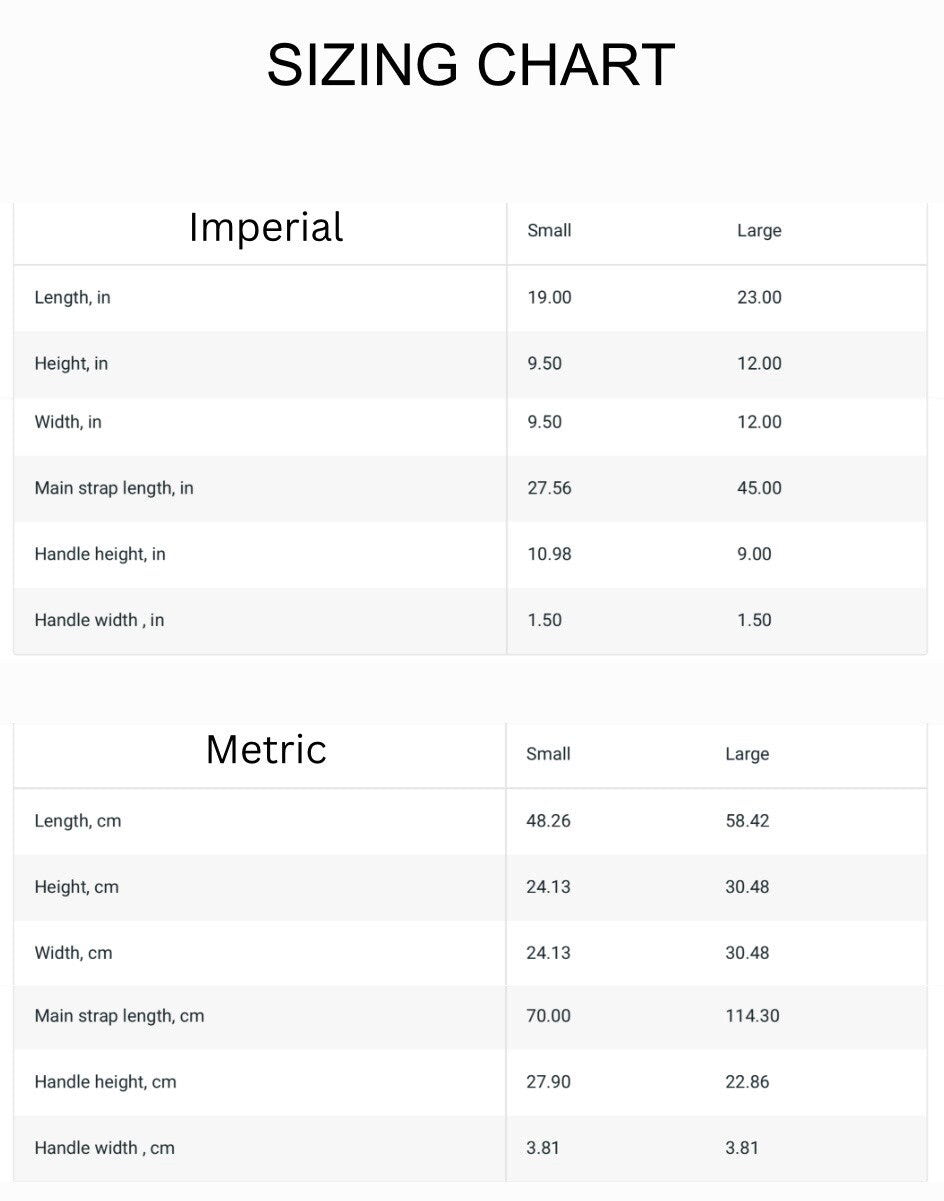Click the Small column header in Metric table
This screenshot has width=944, height=1201.
(548, 754)
